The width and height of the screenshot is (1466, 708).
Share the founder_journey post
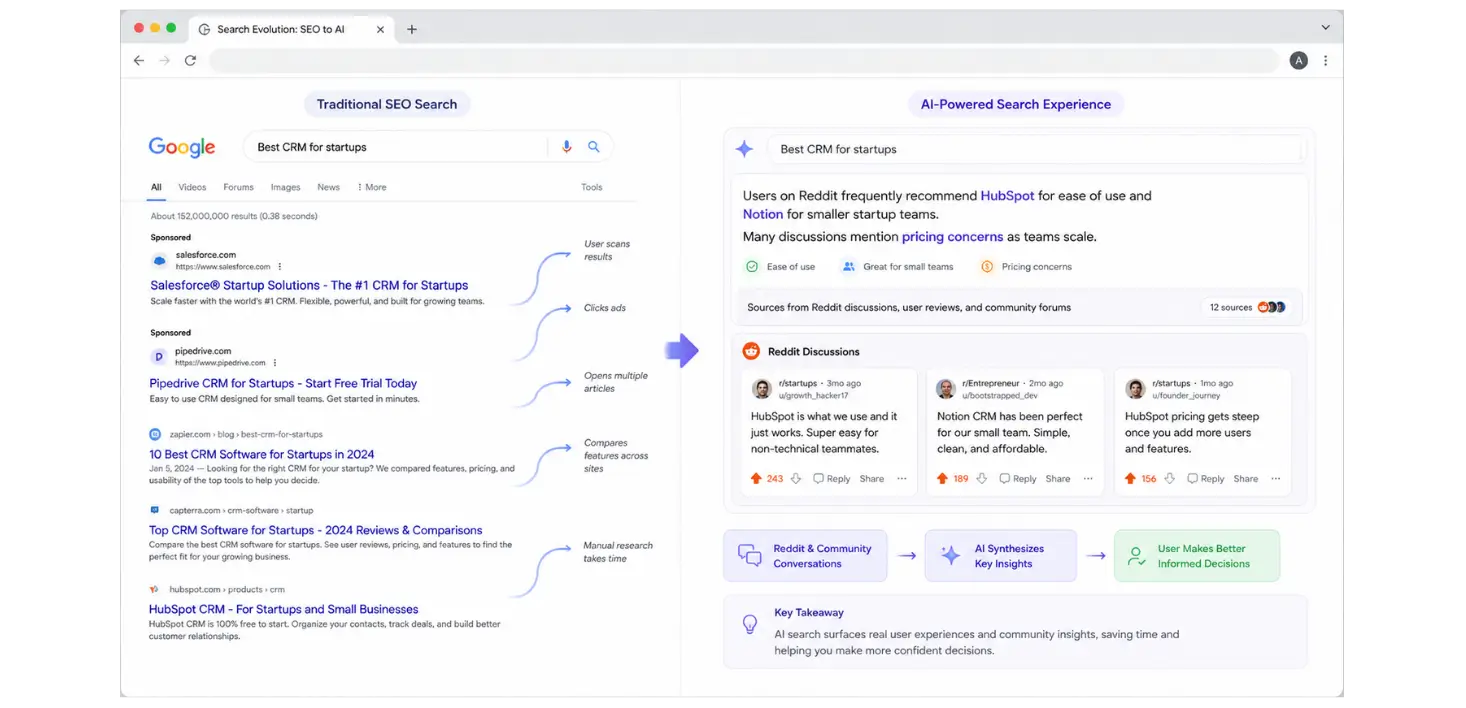coord(1246,479)
